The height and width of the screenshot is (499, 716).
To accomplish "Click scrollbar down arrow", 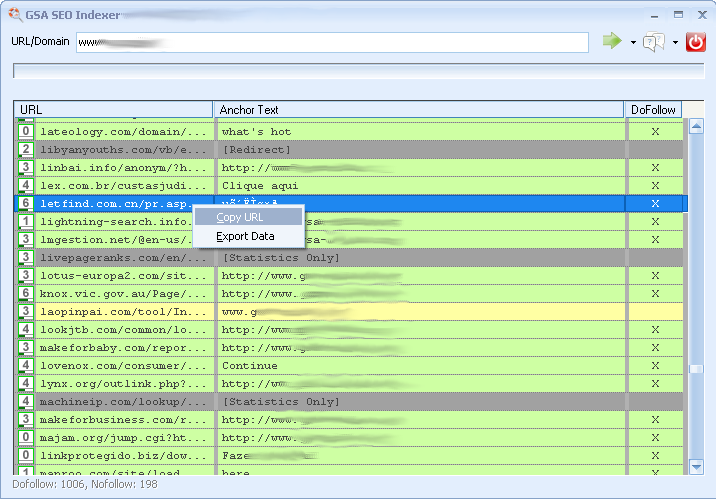I will [x=696, y=467].
